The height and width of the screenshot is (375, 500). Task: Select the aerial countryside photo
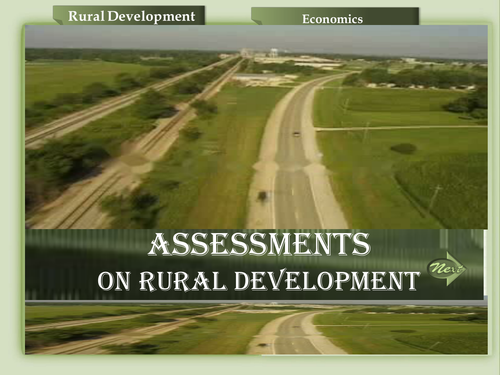click(256, 127)
